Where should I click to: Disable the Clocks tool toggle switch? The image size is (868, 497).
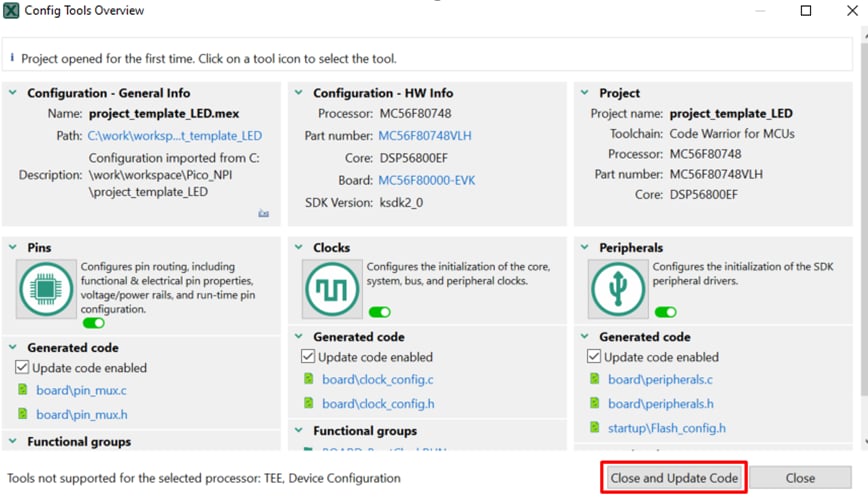(379, 313)
